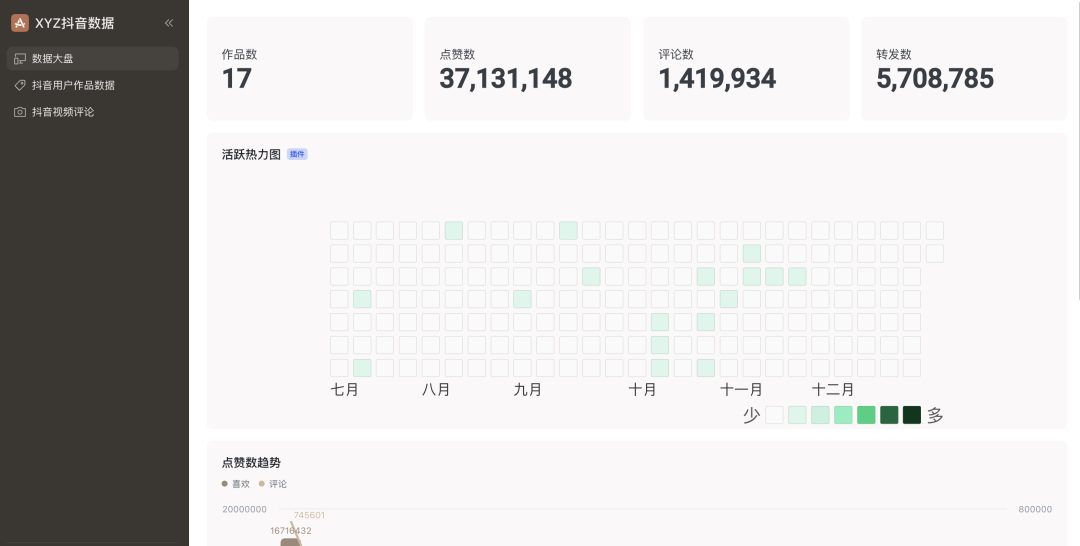Click the tag icon beside 抖音用户作品数据

(x=20, y=86)
